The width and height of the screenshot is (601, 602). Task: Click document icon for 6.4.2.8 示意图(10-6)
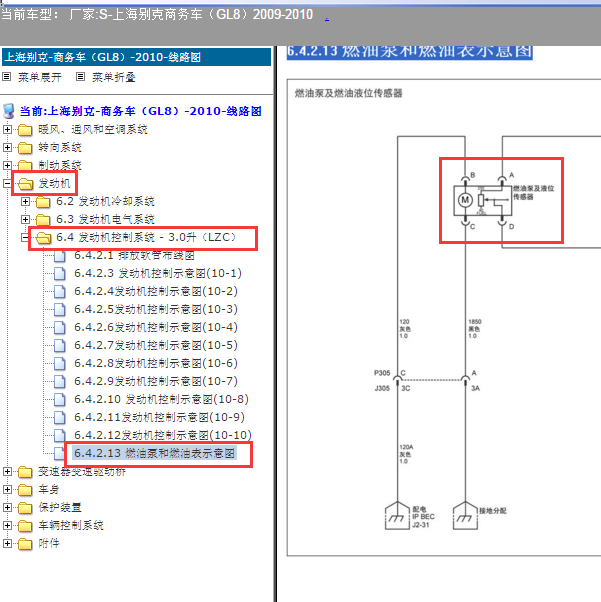pyautogui.click(x=60, y=364)
